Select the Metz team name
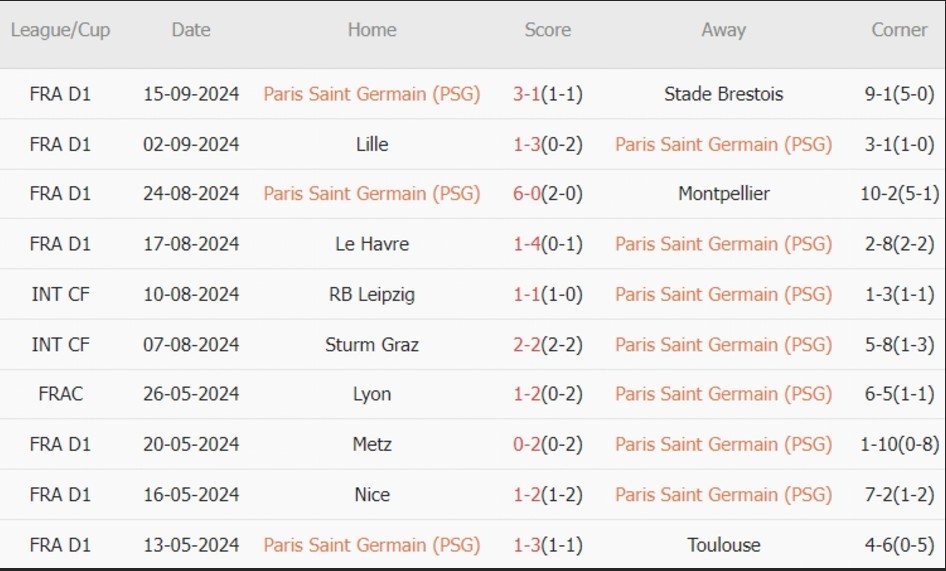The image size is (946, 571). coord(372,444)
